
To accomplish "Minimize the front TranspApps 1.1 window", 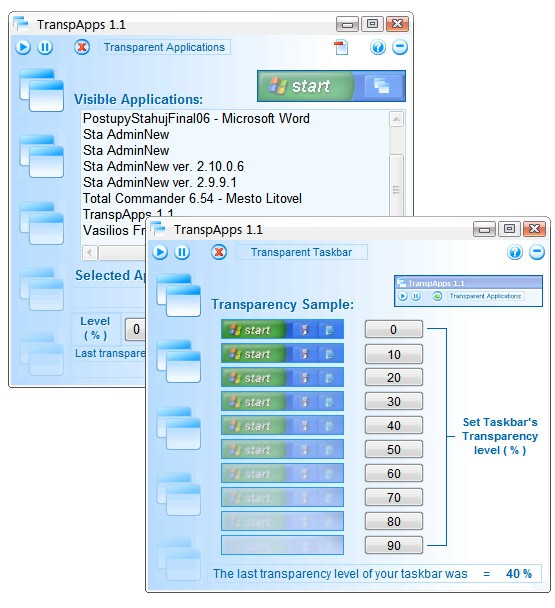I will 484,230.
